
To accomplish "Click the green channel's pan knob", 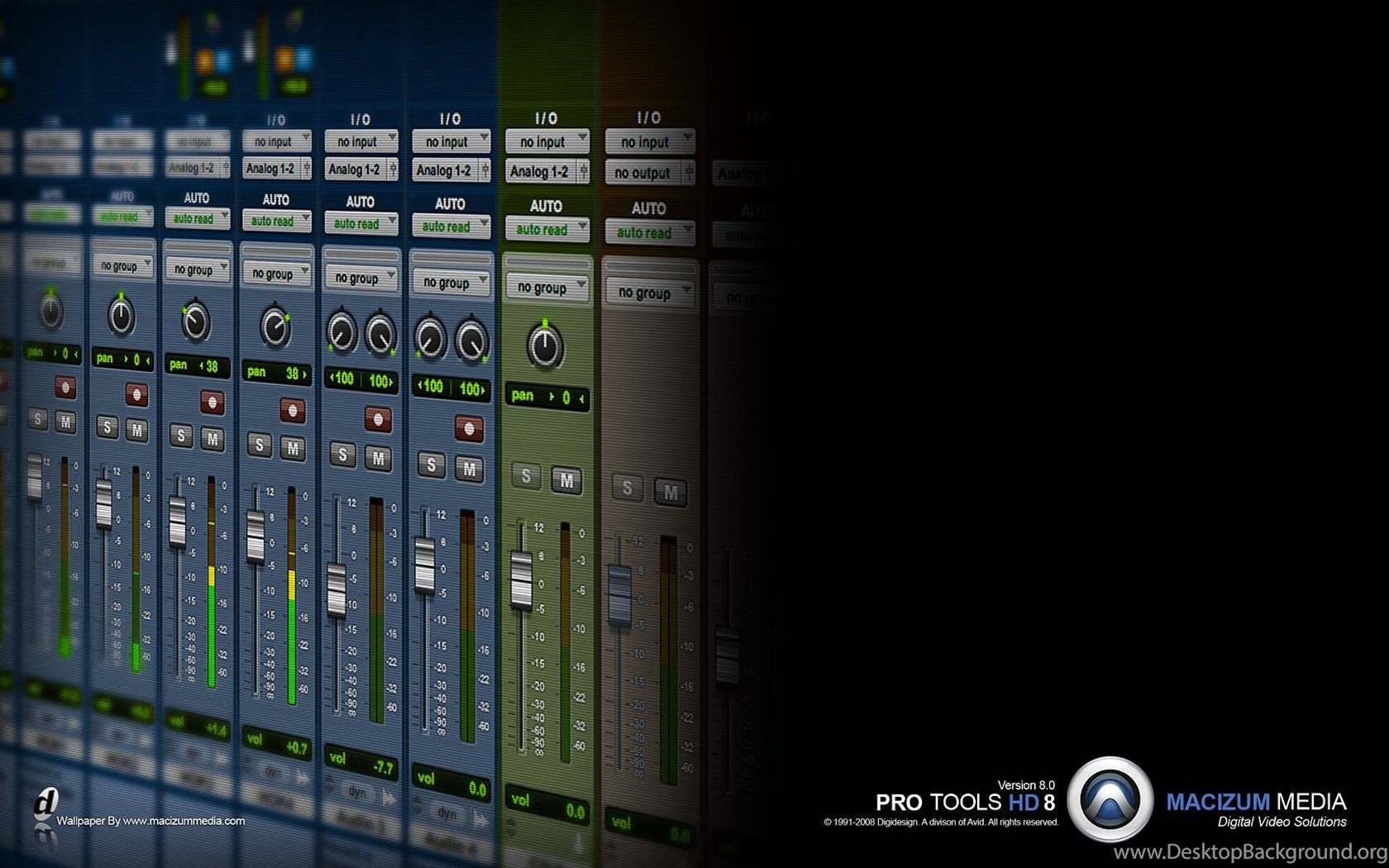I will [x=545, y=347].
